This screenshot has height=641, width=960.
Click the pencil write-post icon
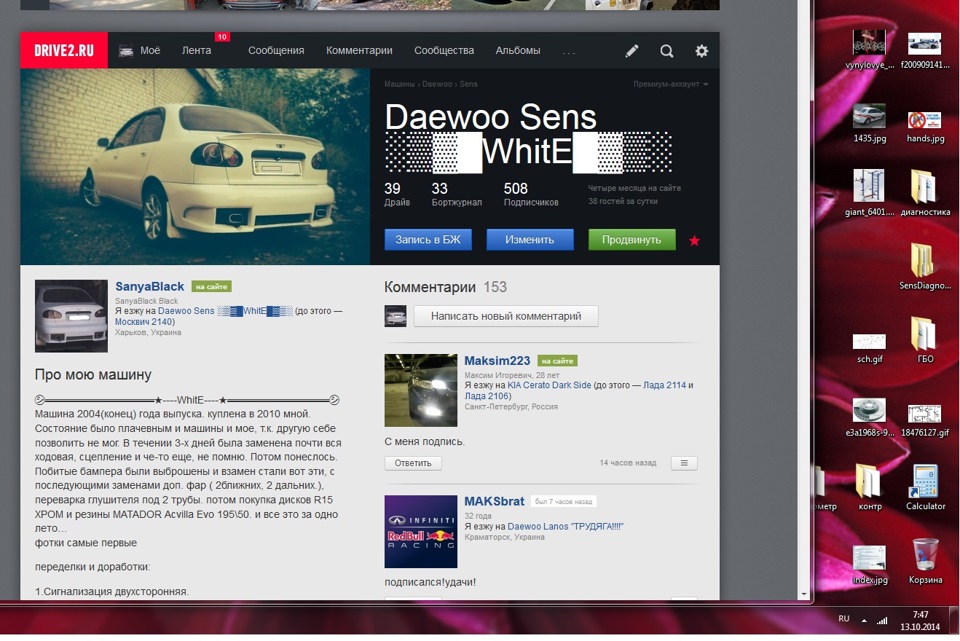pyautogui.click(x=632, y=51)
